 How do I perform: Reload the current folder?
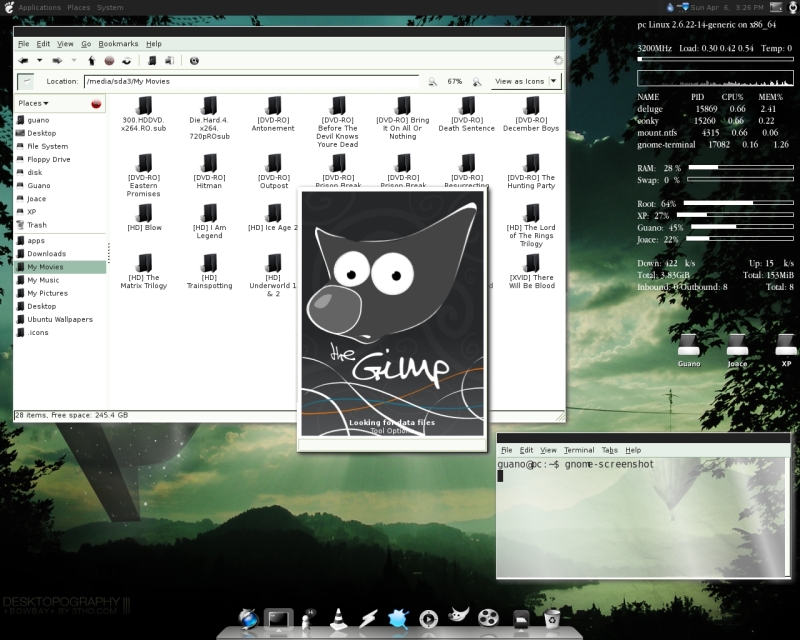[127, 61]
